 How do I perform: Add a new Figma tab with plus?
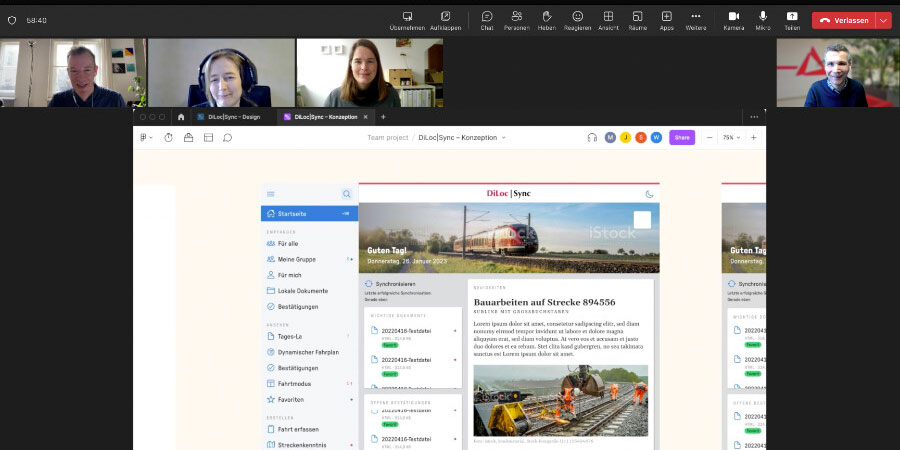coord(383,117)
